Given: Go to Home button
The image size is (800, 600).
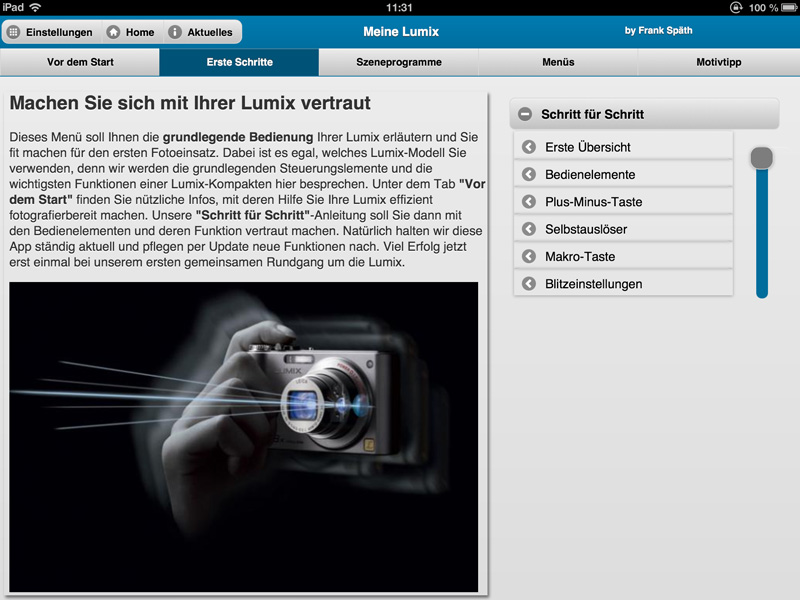Looking at the screenshot, I should tap(132, 32).
